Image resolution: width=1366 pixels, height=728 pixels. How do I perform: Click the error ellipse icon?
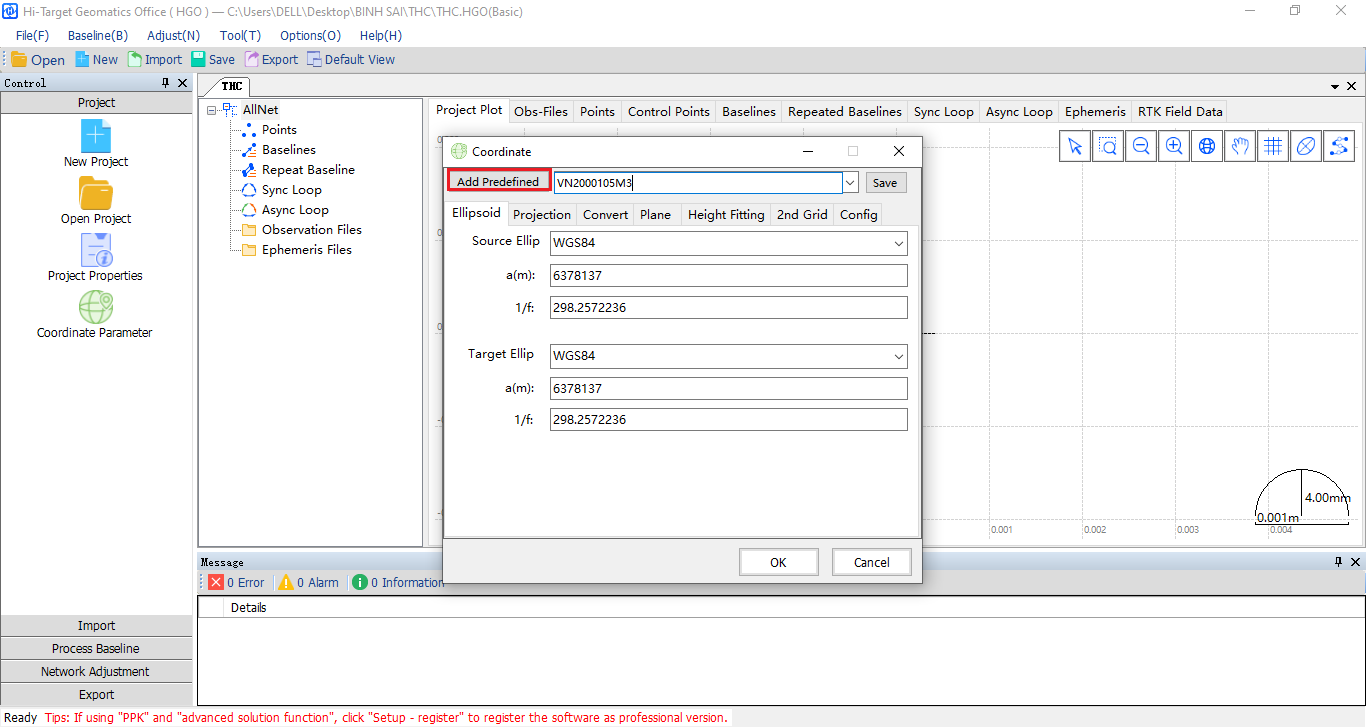[x=1305, y=147]
